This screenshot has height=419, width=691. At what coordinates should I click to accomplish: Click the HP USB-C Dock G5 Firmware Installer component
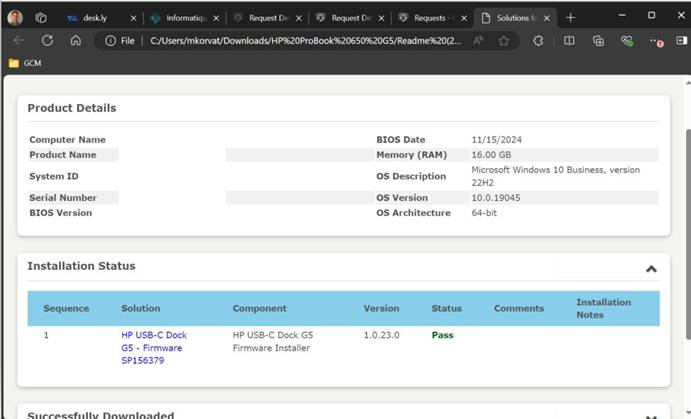tap(273, 341)
